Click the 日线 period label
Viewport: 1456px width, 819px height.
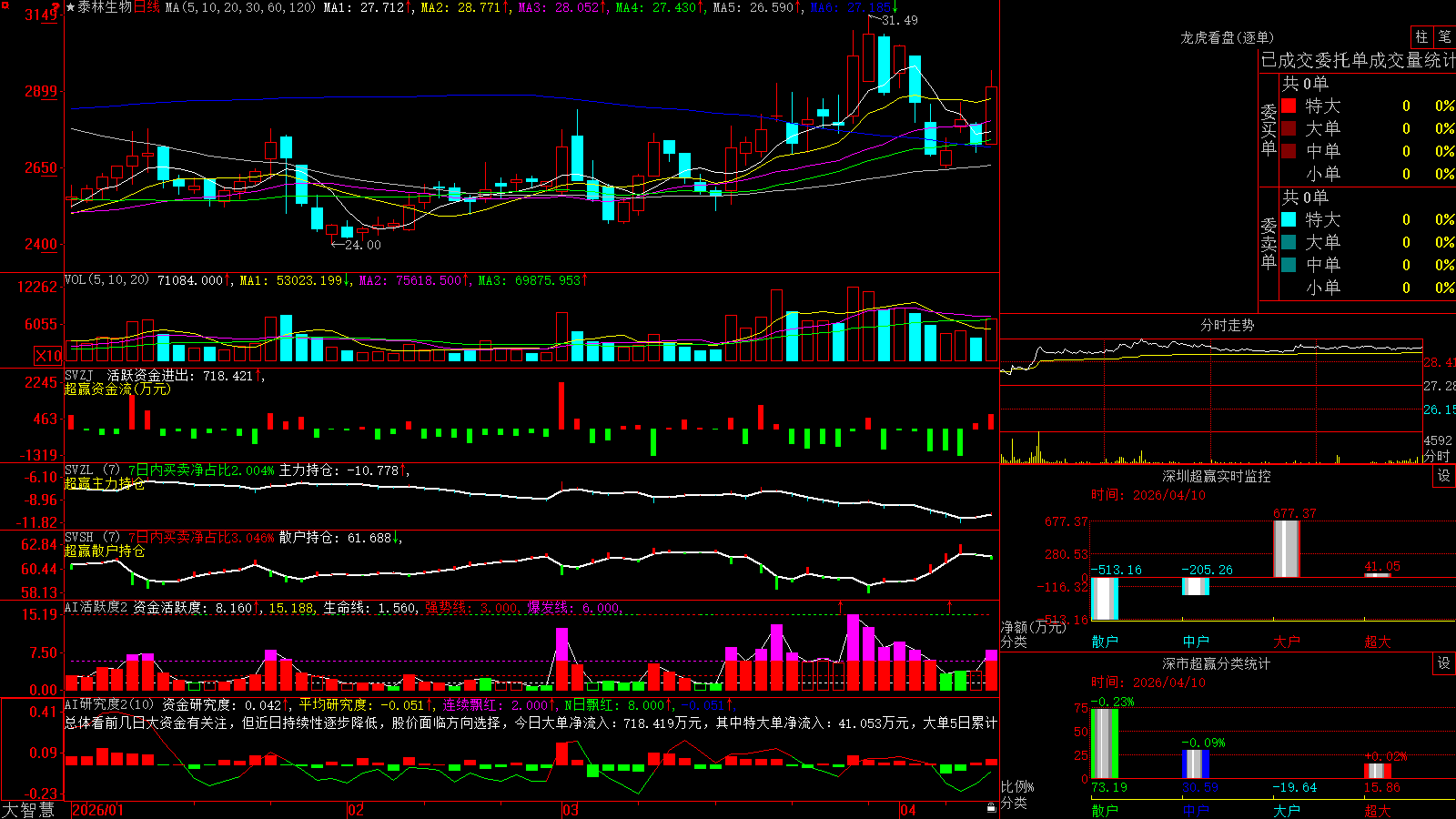click(147, 7)
